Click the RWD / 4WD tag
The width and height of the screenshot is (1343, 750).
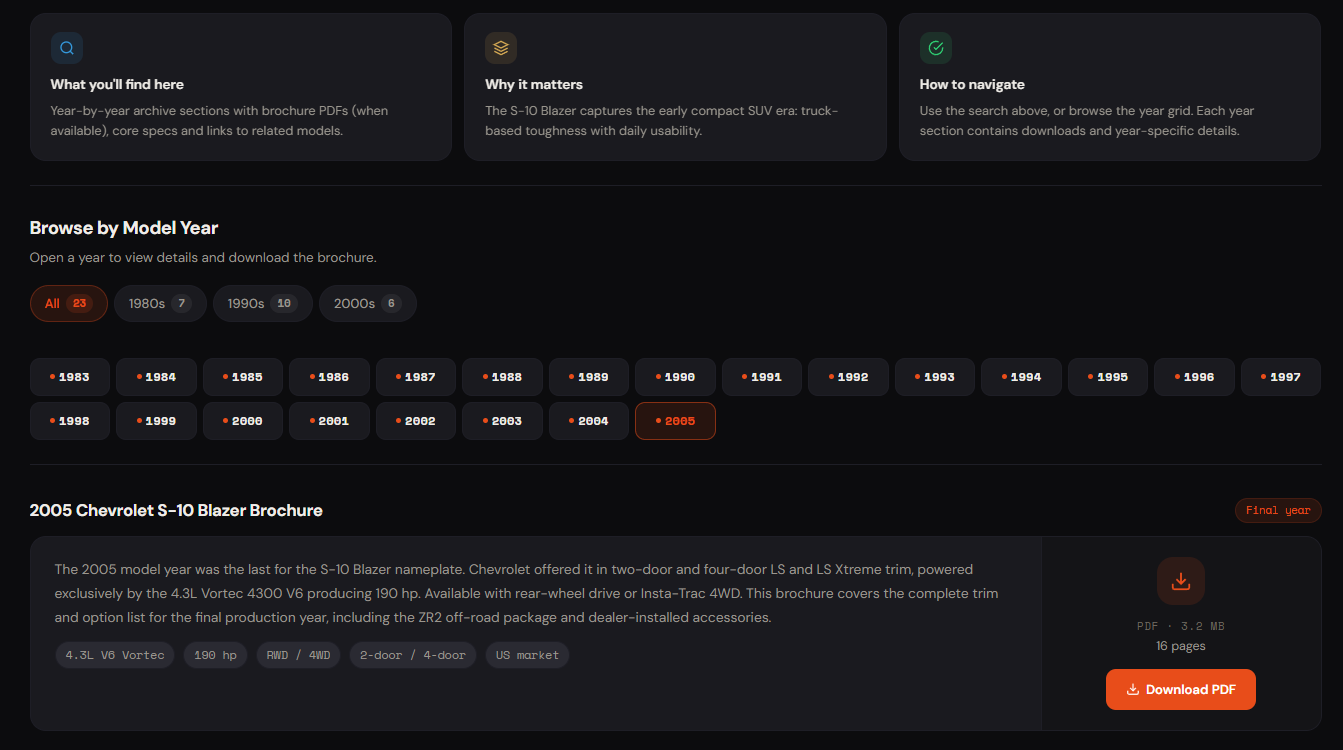click(x=299, y=655)
